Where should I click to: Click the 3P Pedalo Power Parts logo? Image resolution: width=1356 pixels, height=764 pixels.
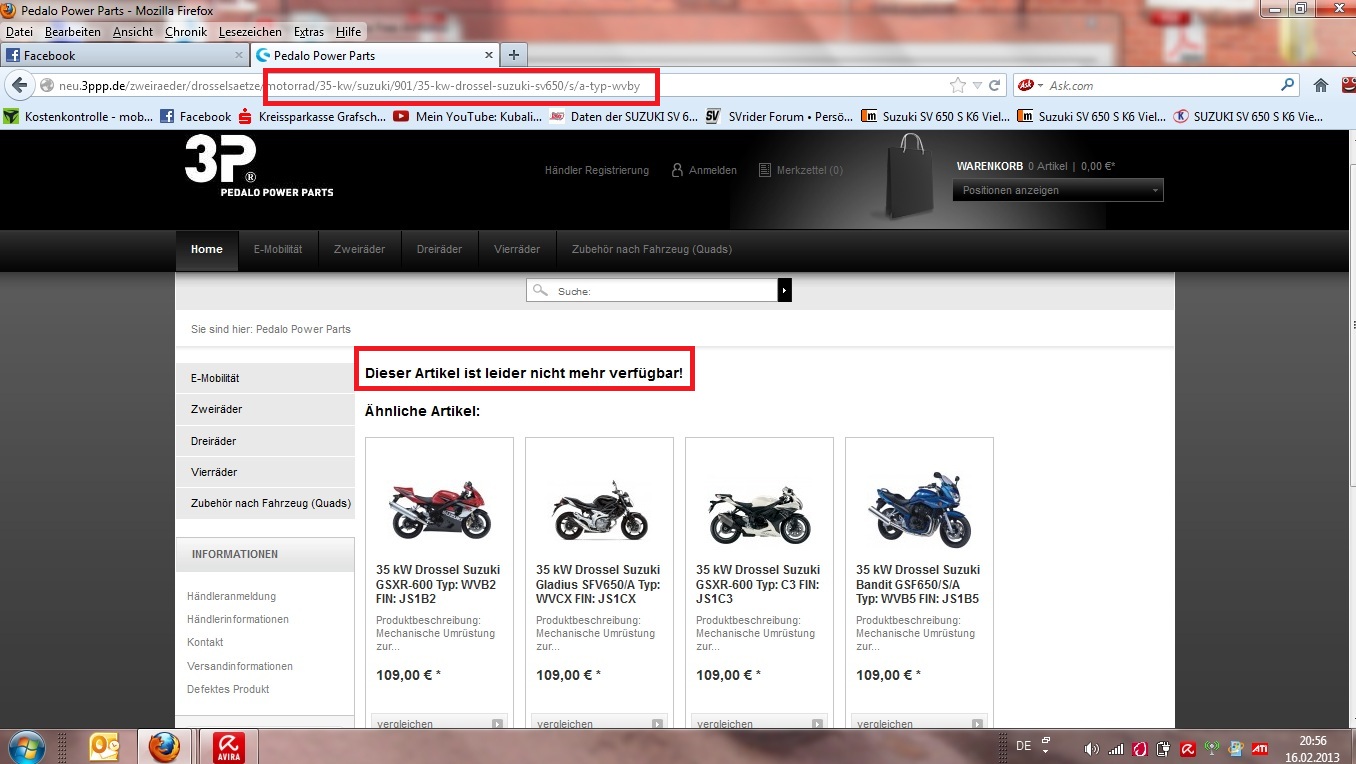point(258,167)
